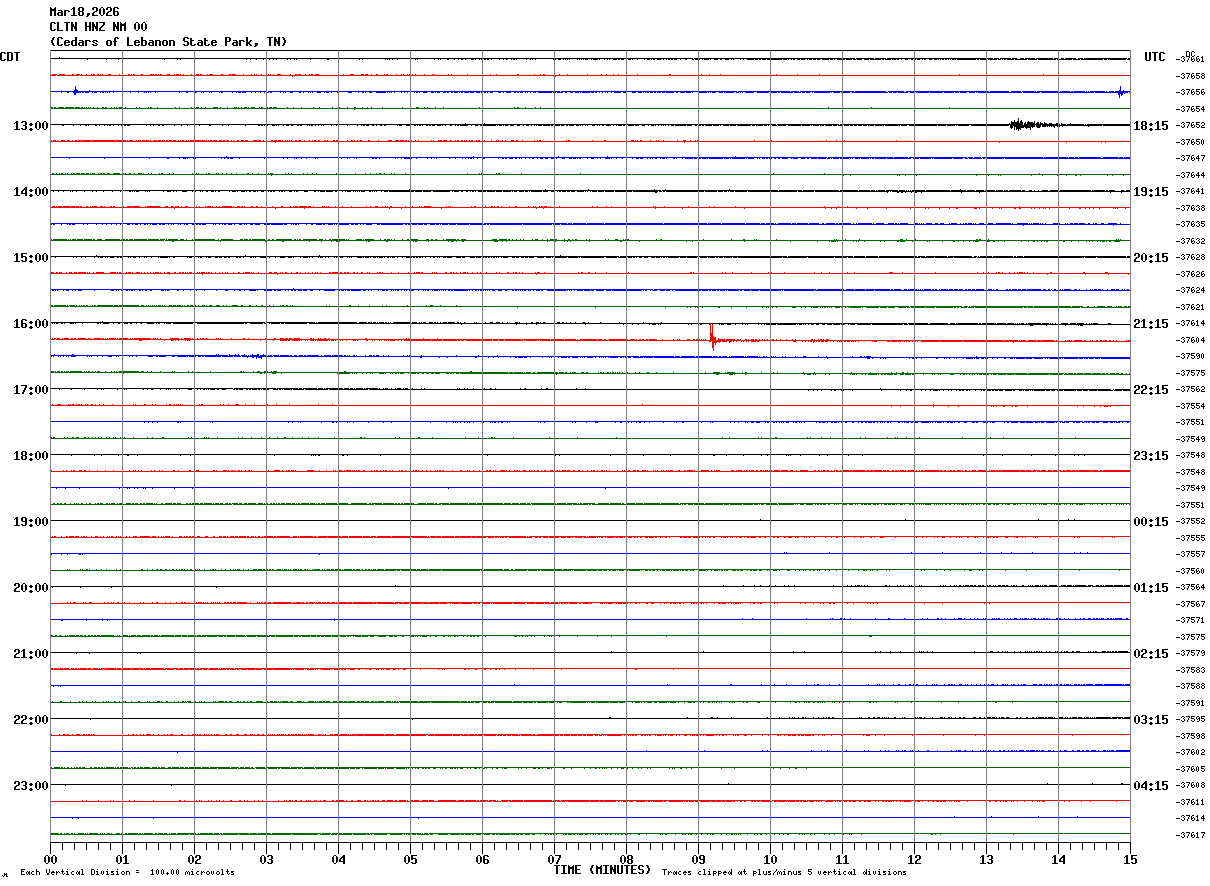The image size is (1210, 886).
Task: Click the 19:15 UTC row label
Action: point(1151,192)
